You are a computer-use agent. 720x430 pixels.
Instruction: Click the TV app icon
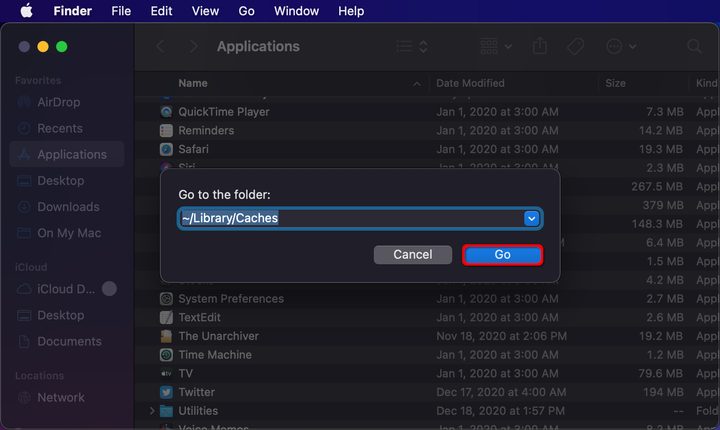[166, 373]
